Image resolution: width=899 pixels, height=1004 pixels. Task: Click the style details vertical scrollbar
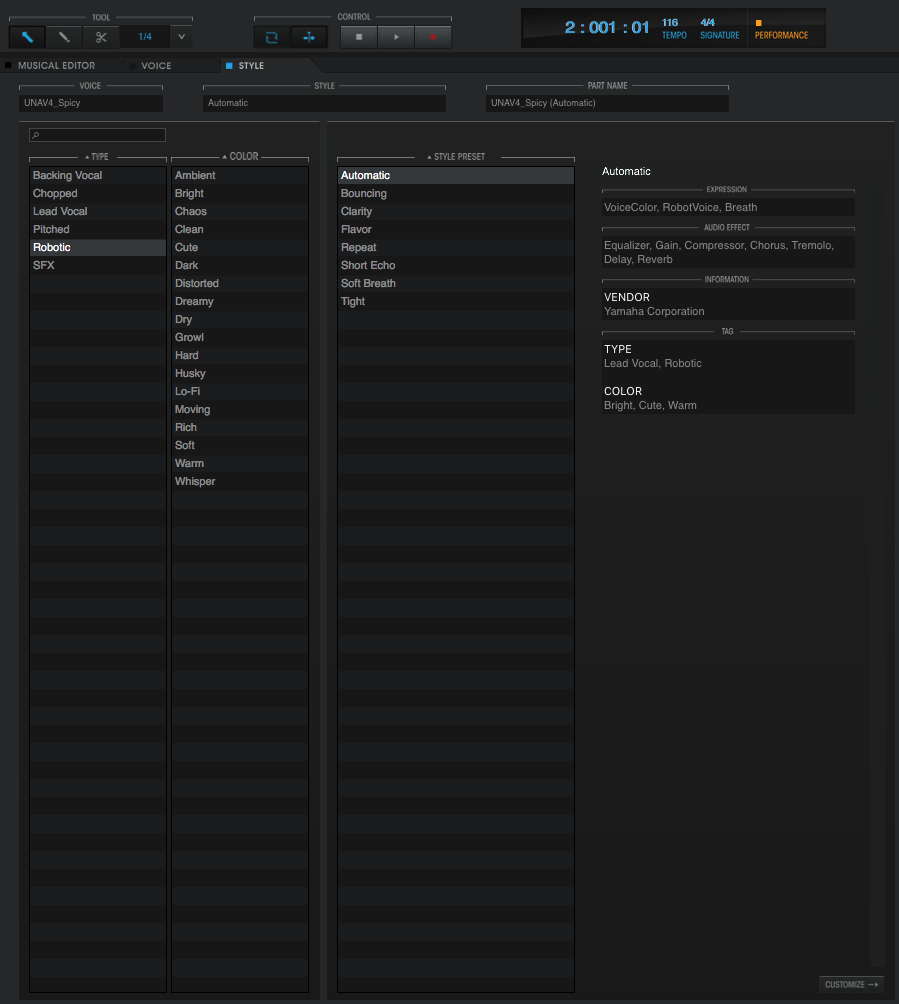click(877, 576)
